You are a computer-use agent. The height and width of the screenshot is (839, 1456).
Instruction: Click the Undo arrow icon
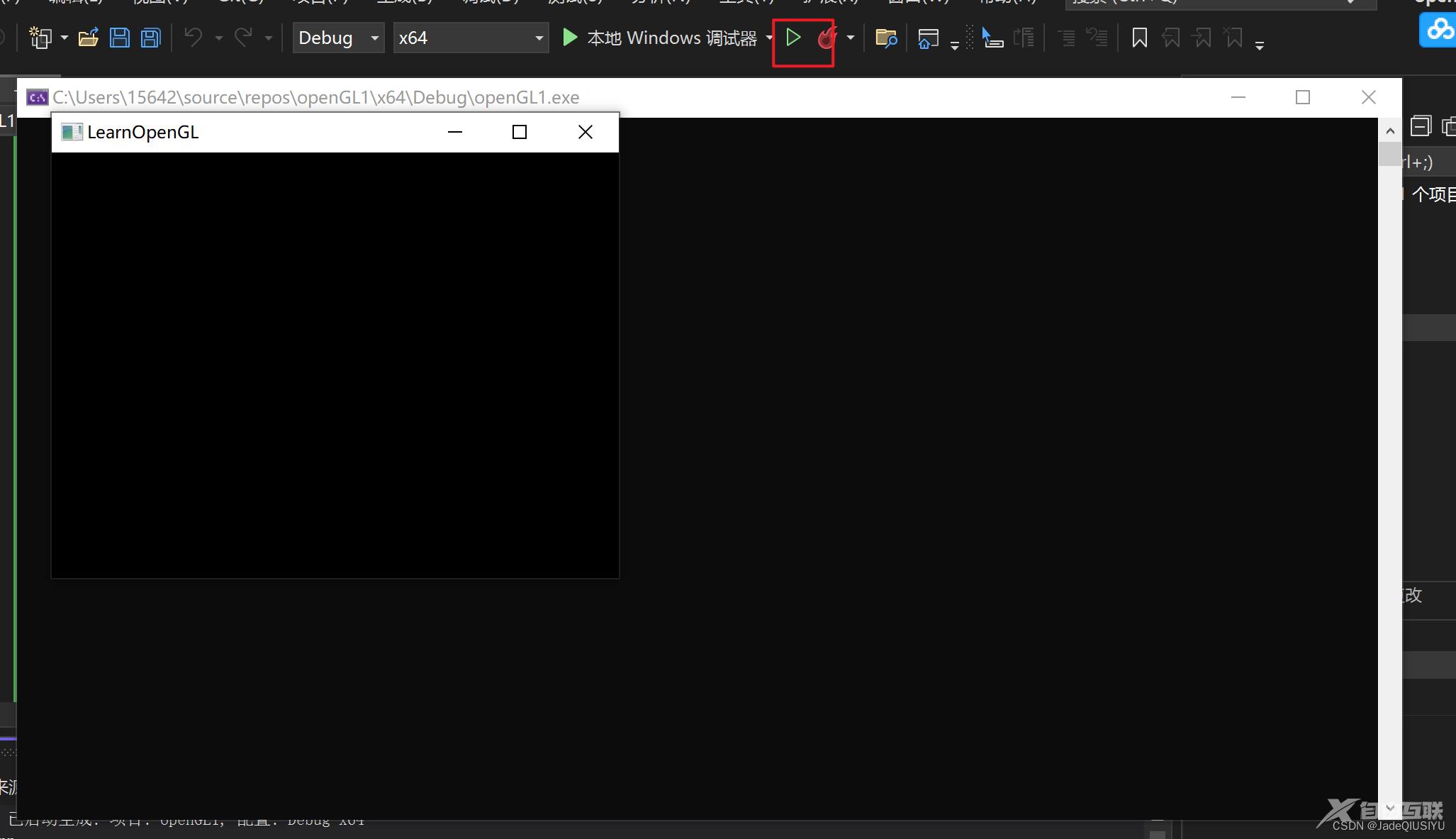coord(194,37)
